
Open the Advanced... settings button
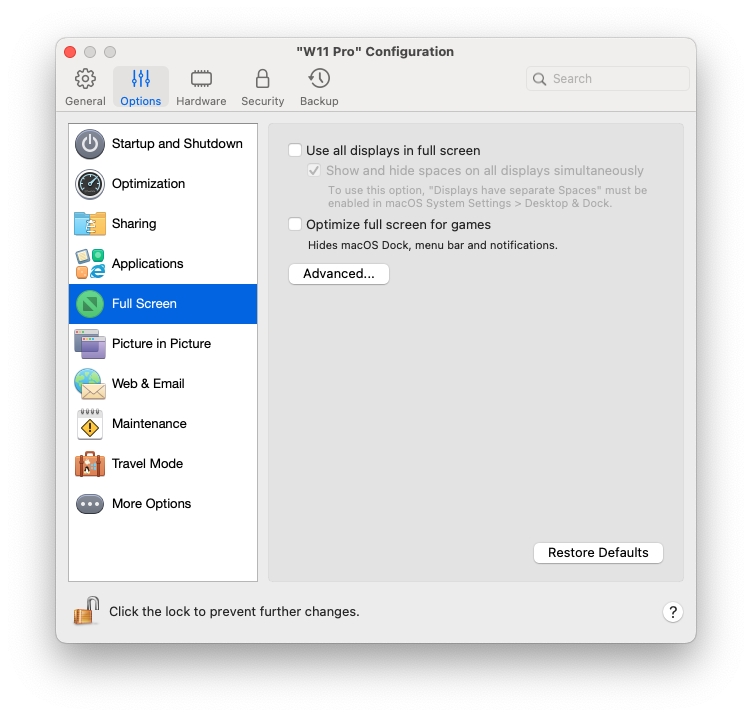point(338,274)
